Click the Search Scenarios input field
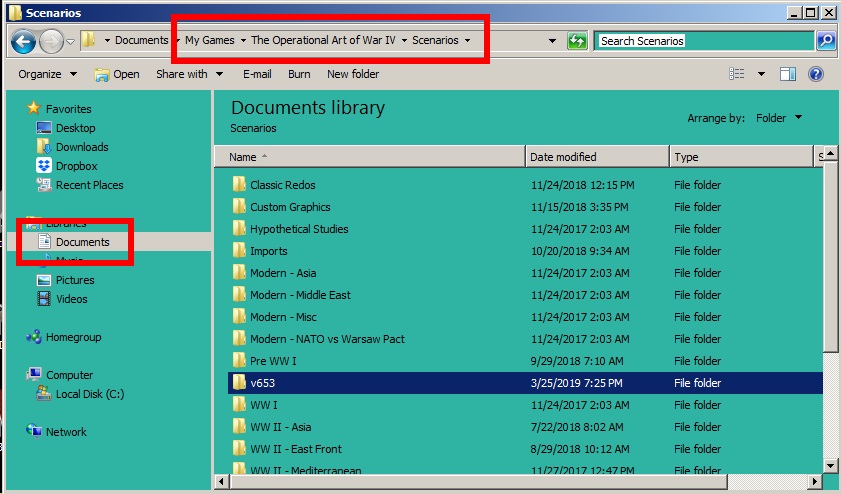 click(704, 41)
